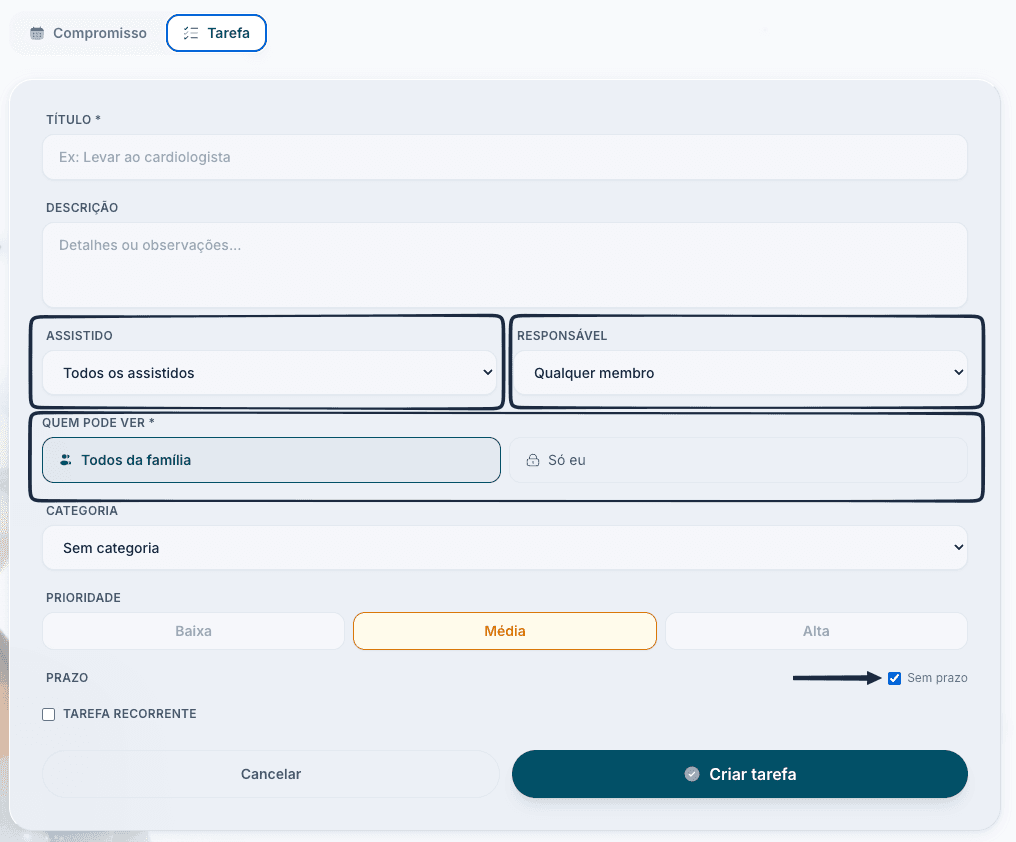Select Todos da família visibility option
The image size is (1016, 842).
[271, 460]
